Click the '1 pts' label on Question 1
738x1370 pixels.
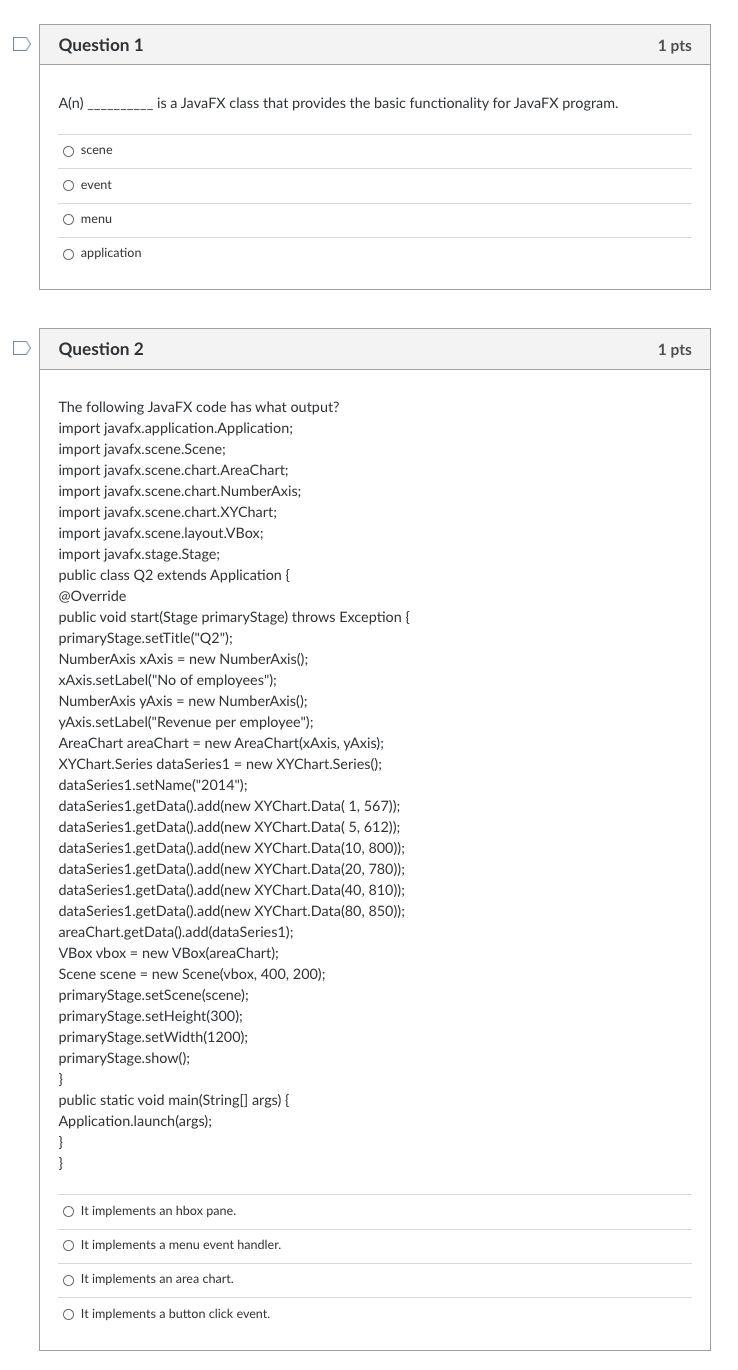(x=673, y=45)
